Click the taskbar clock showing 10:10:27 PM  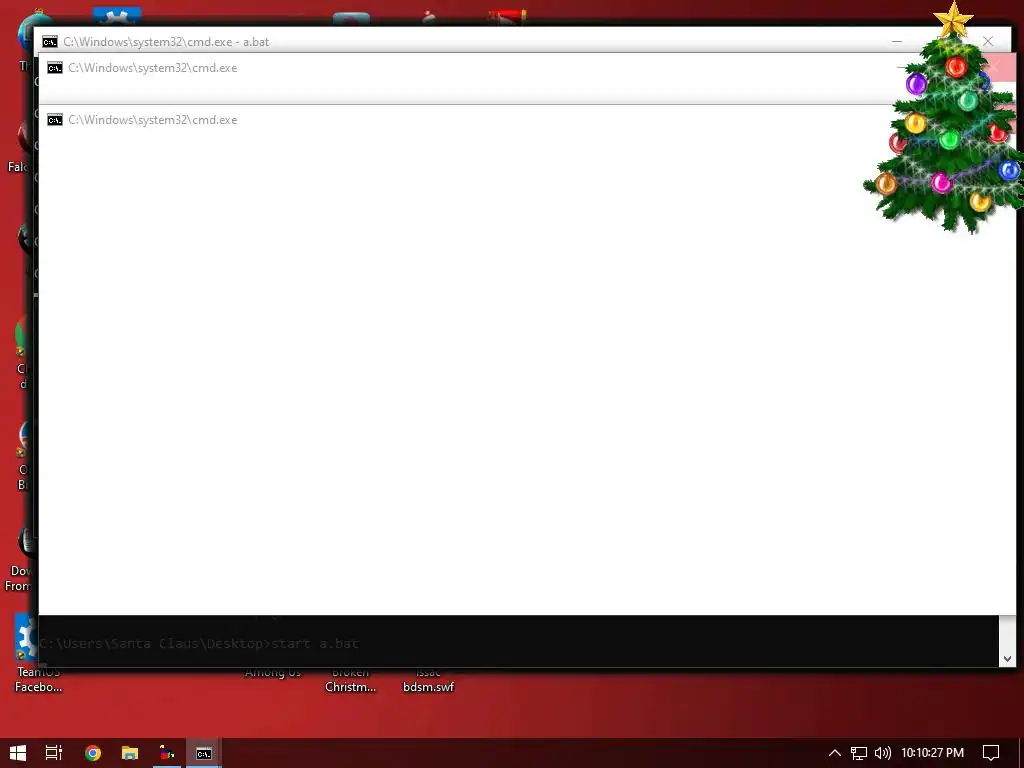pyautogui.click(x=932, y=753)
